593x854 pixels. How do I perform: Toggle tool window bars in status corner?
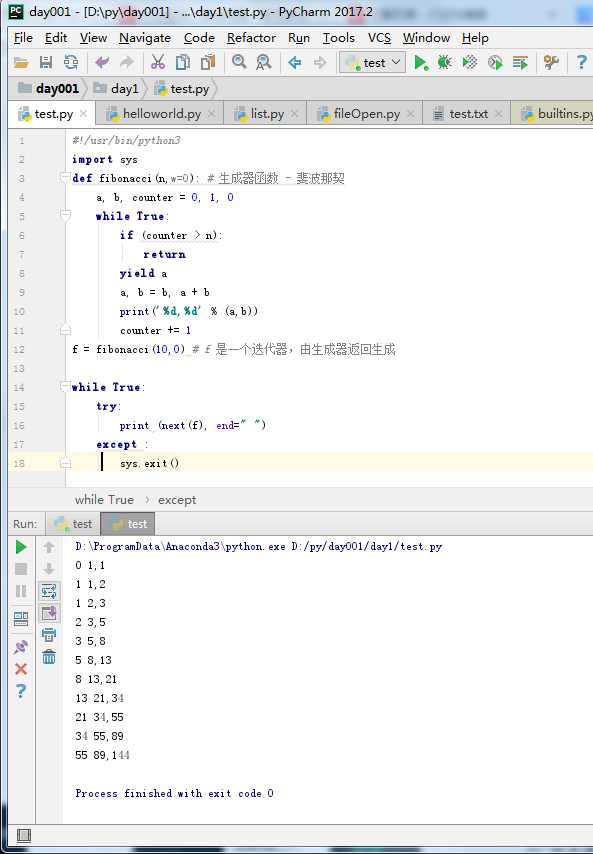[x=23, y=835]
